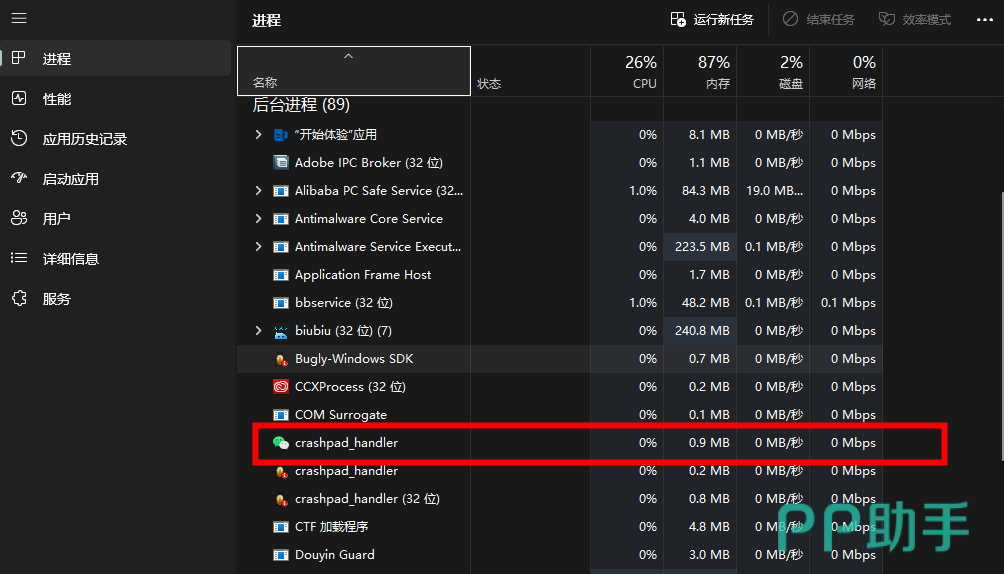Expand the Antimalware Core Service group
Screen dimensions: 1004x574
point(258,219)
